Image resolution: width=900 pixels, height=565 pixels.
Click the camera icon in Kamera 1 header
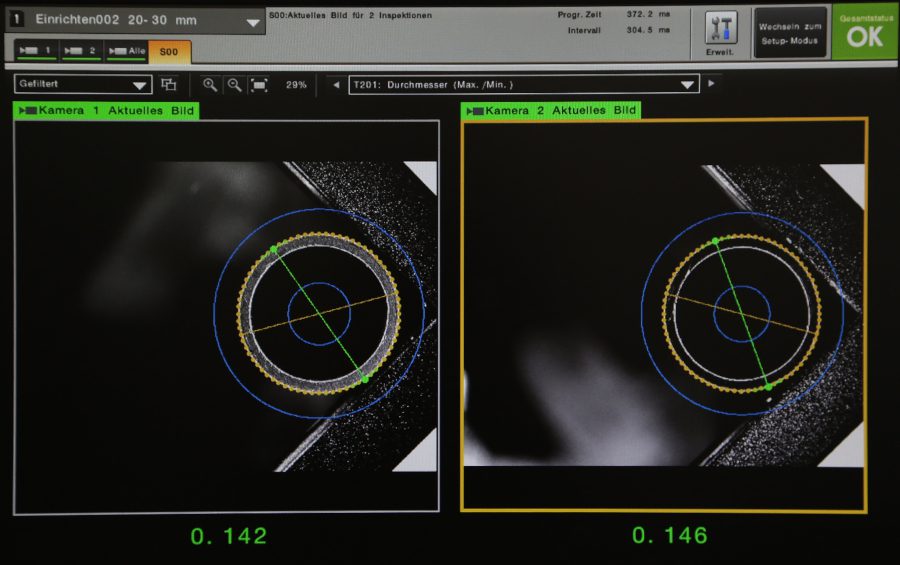pos(28,111)
